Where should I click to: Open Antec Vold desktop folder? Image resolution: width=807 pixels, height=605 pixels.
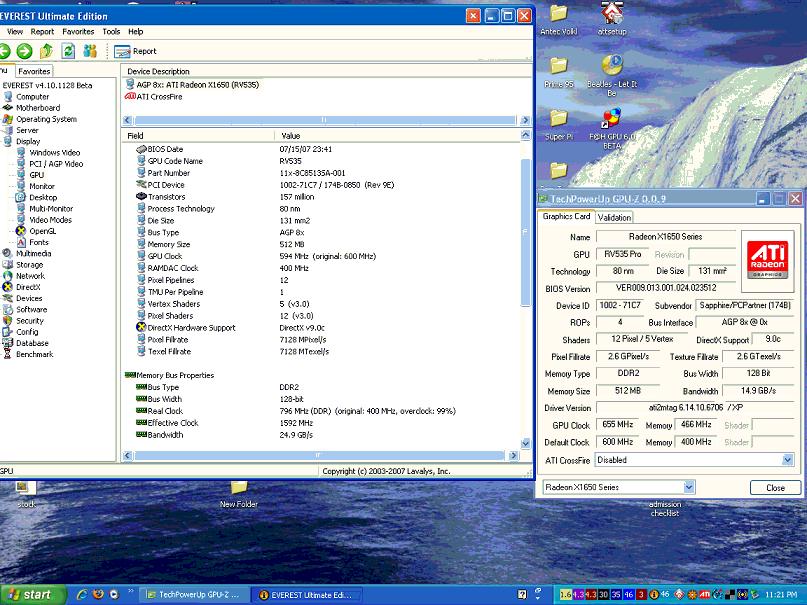[558, 20]
